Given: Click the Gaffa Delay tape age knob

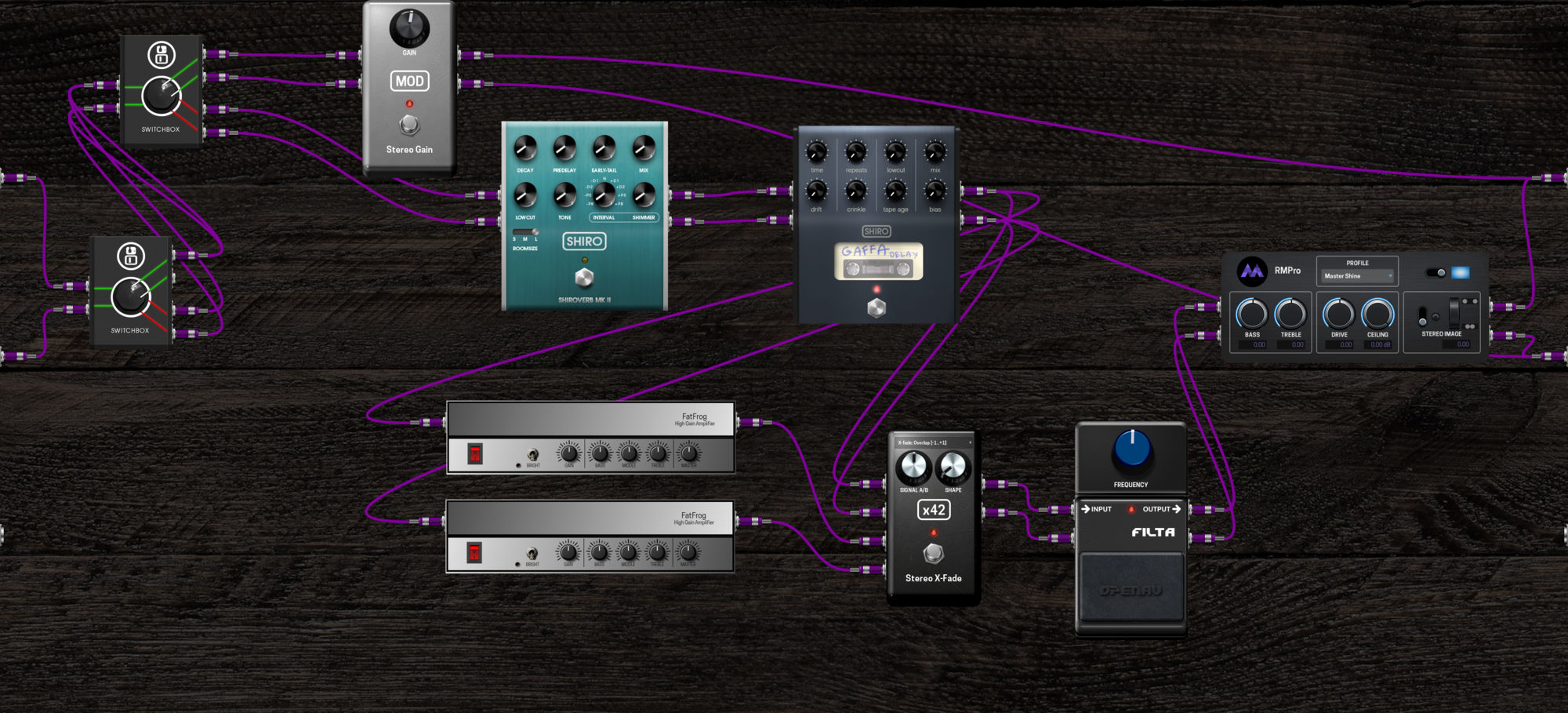Looking at the screenshot, I should [895, 191].
